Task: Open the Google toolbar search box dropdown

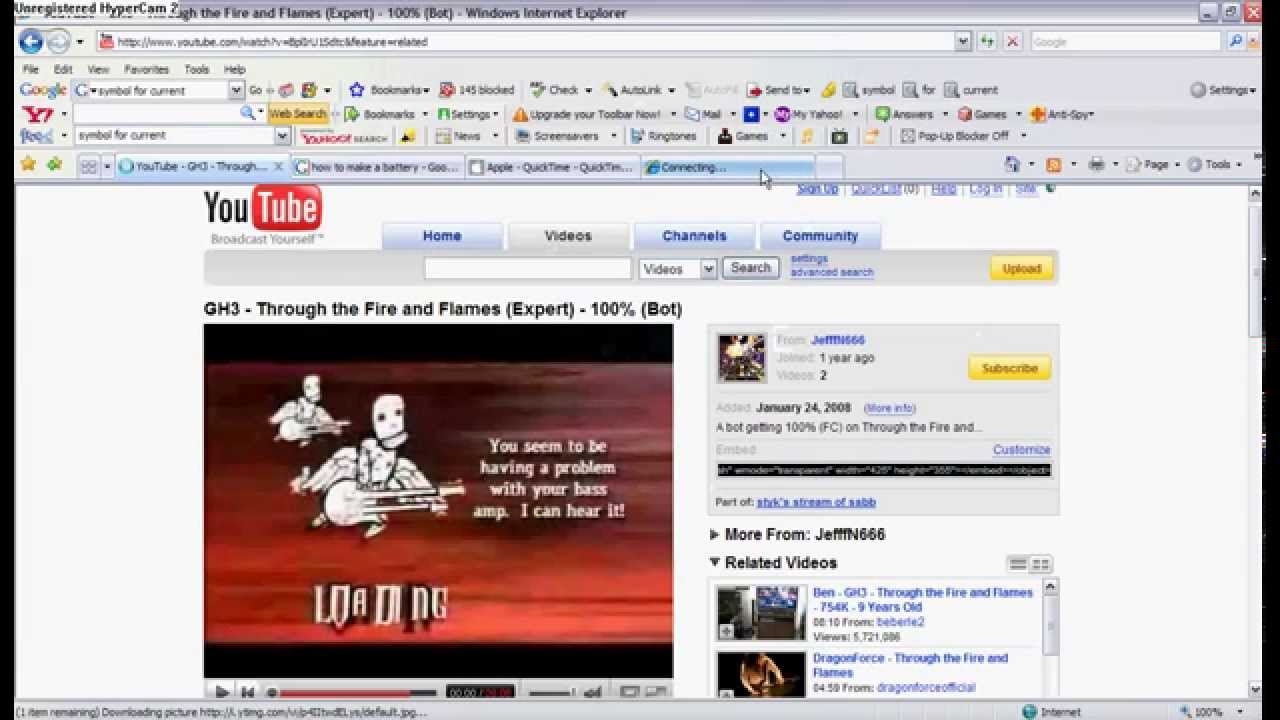Action: (237, 90)
